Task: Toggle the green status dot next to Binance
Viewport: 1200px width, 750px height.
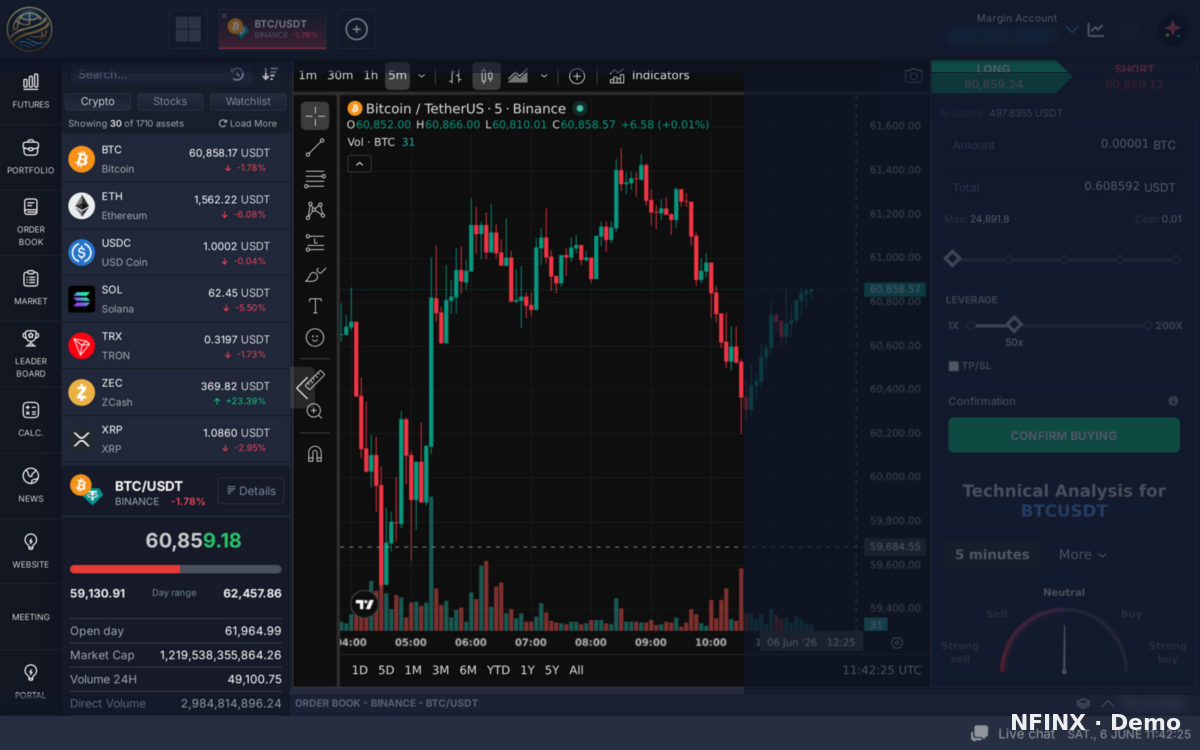Action: 580,108
